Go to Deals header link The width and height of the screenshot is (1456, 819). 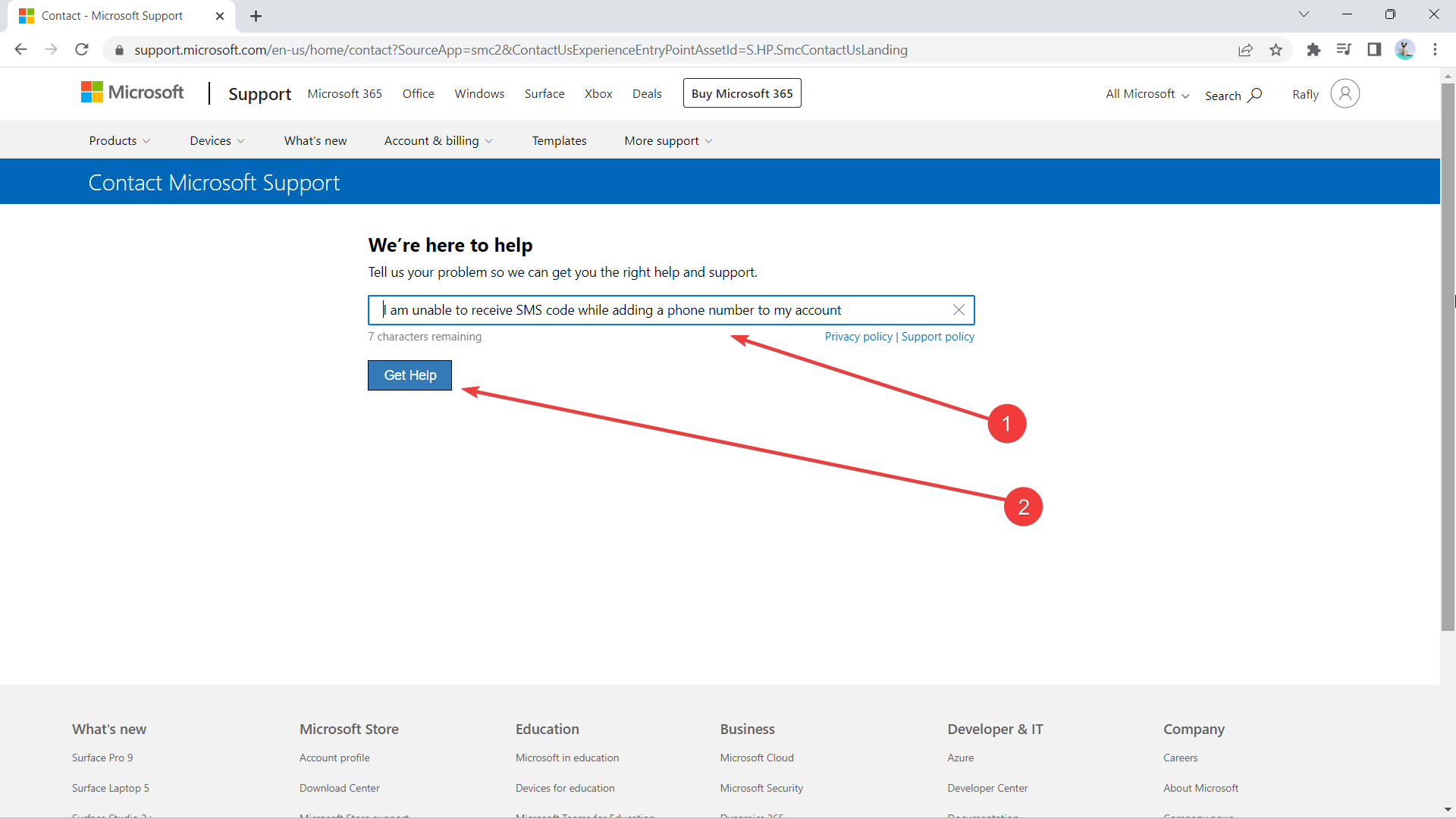[648, 94]
